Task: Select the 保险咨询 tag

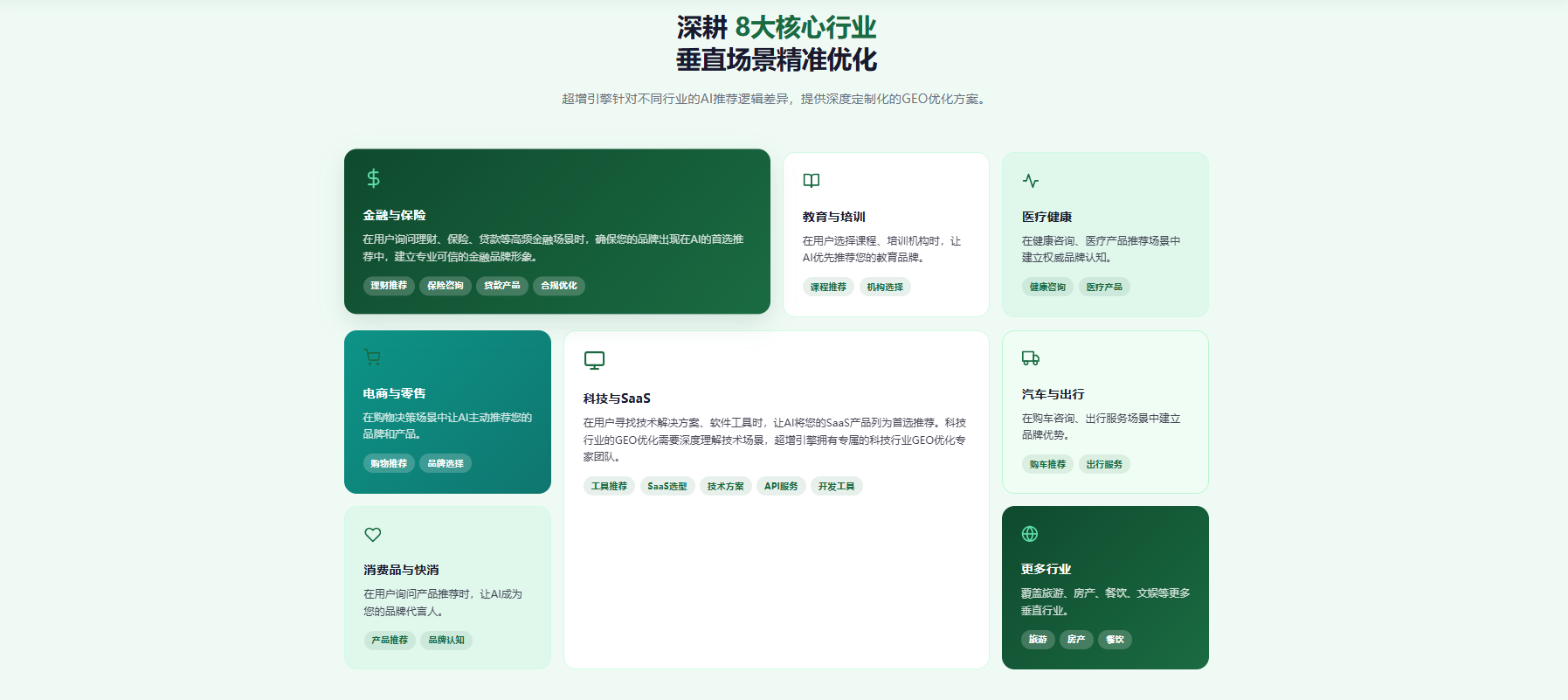Action: [446, 286]
